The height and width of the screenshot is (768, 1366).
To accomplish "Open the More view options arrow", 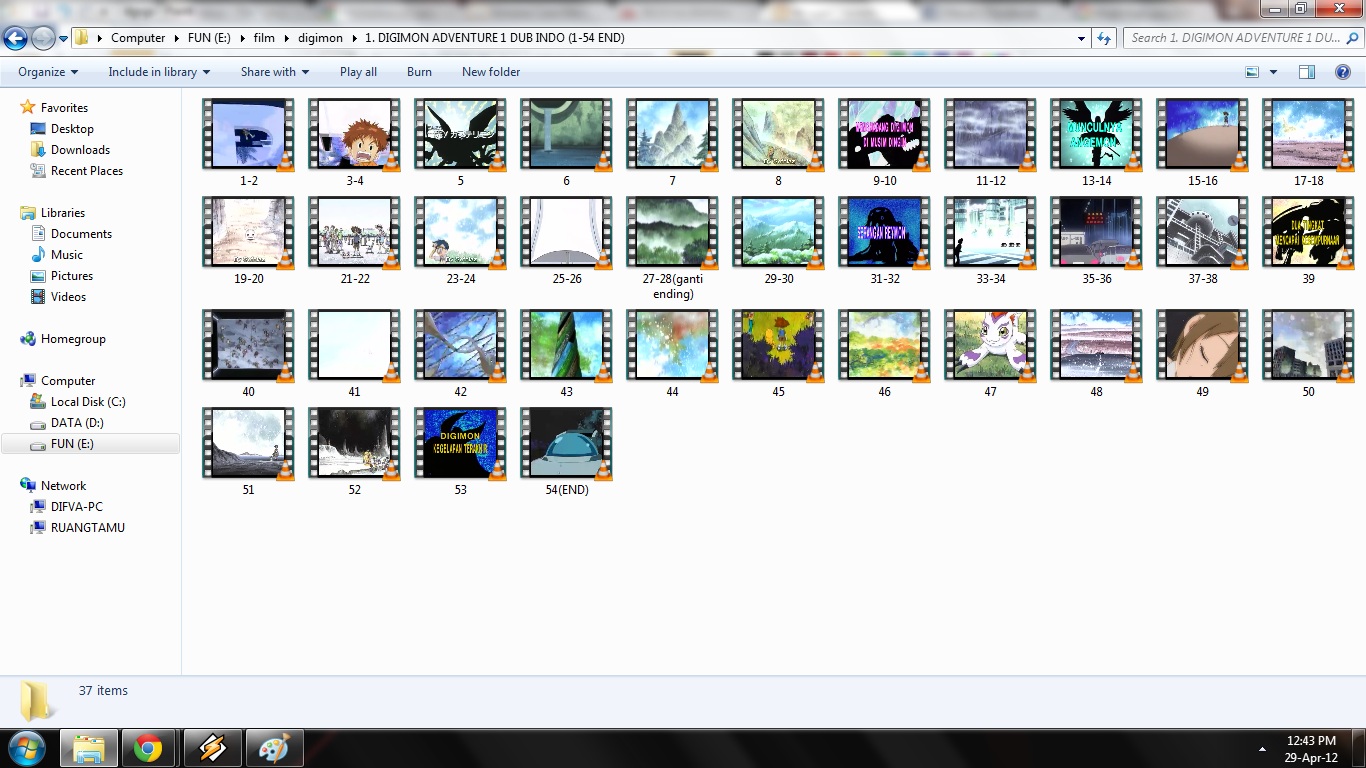I will point(1273,72).
